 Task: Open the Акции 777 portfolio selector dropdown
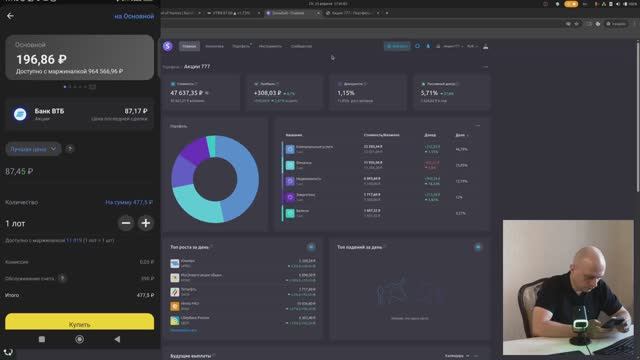449,47
